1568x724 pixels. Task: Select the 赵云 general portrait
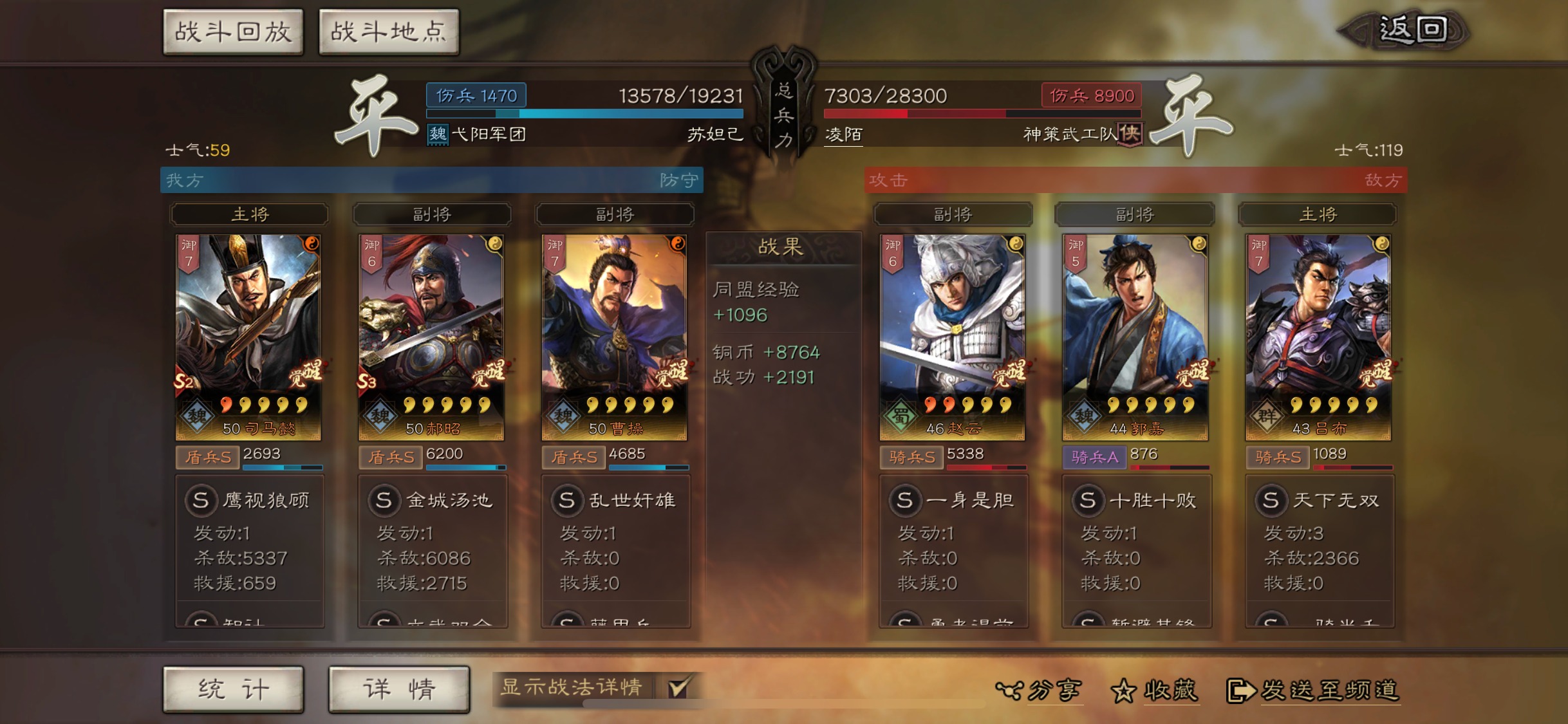point(953,337)
